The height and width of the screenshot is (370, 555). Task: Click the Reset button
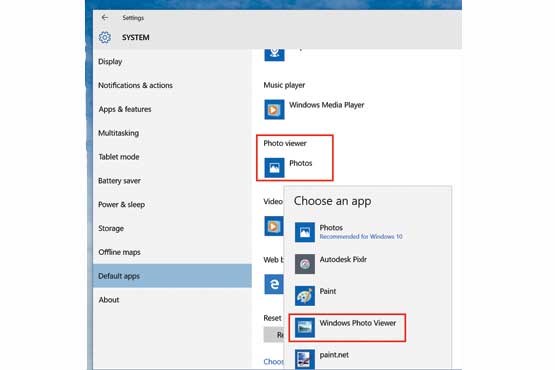(x=274, y=335)
